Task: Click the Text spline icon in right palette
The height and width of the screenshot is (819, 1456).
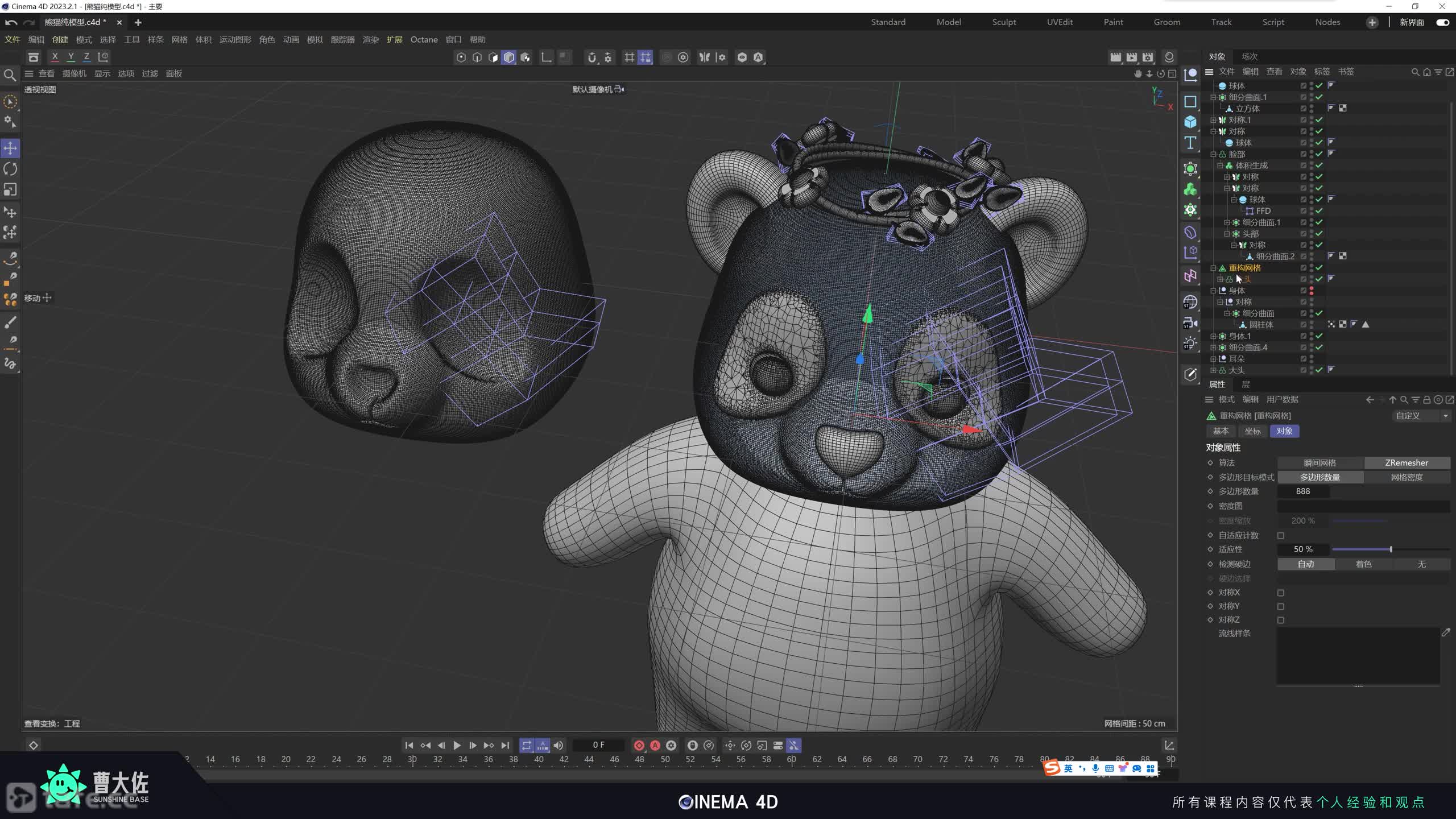Action: click(1190, 143)
